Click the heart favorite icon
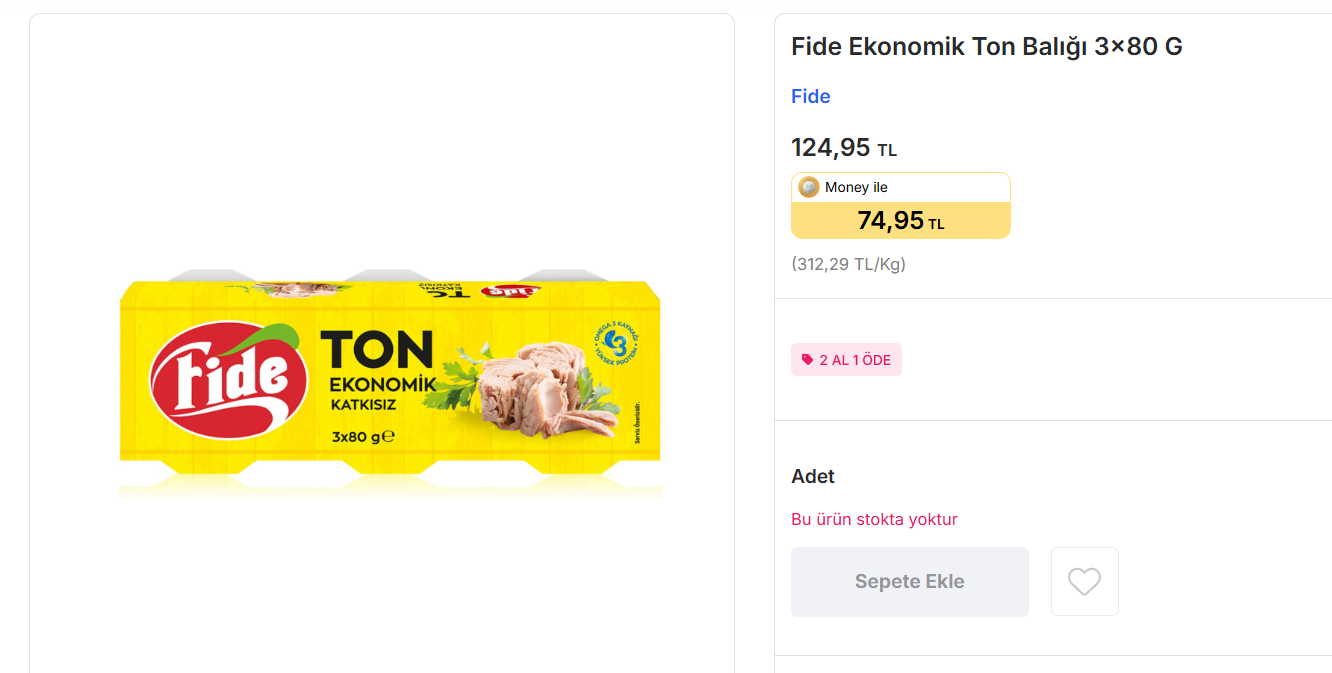This screenshot has height=673, width=1332. [x=1084, y=582]
